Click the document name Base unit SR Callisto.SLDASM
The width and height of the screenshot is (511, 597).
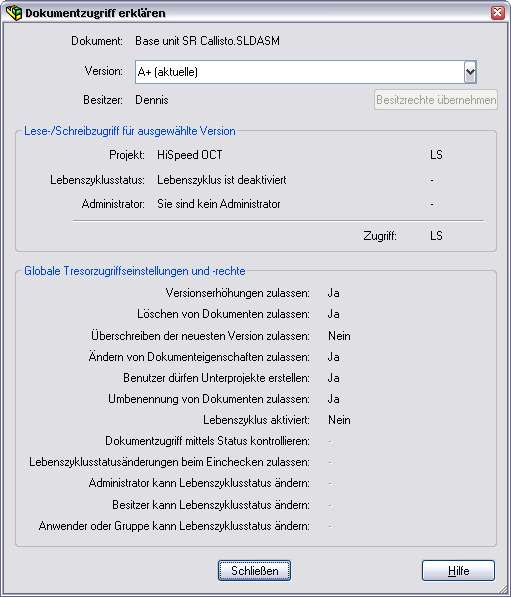click(208, 41)
